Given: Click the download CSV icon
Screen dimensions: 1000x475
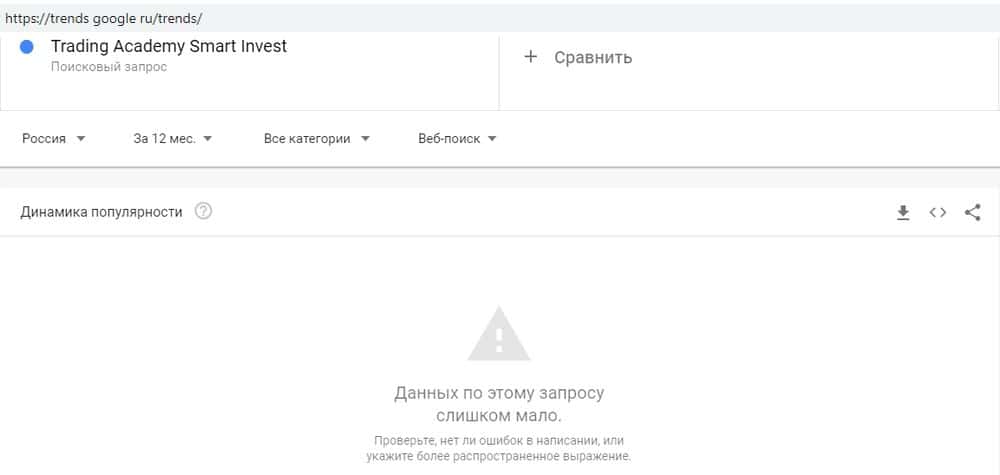Looking at the screenshot, I should (903, 212).
